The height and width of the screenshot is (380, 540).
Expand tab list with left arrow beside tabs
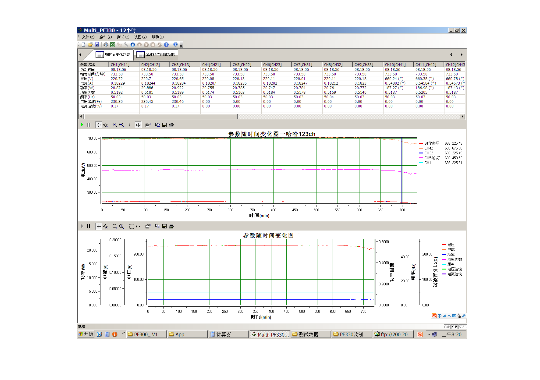pyautogui.click(x=81, y=55)
